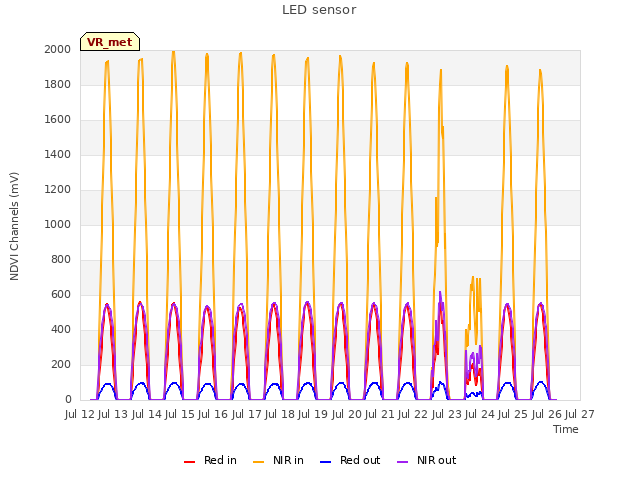Click the 2000 y-axis tick label
Screen dimensions: 640x480
(58, 49)
